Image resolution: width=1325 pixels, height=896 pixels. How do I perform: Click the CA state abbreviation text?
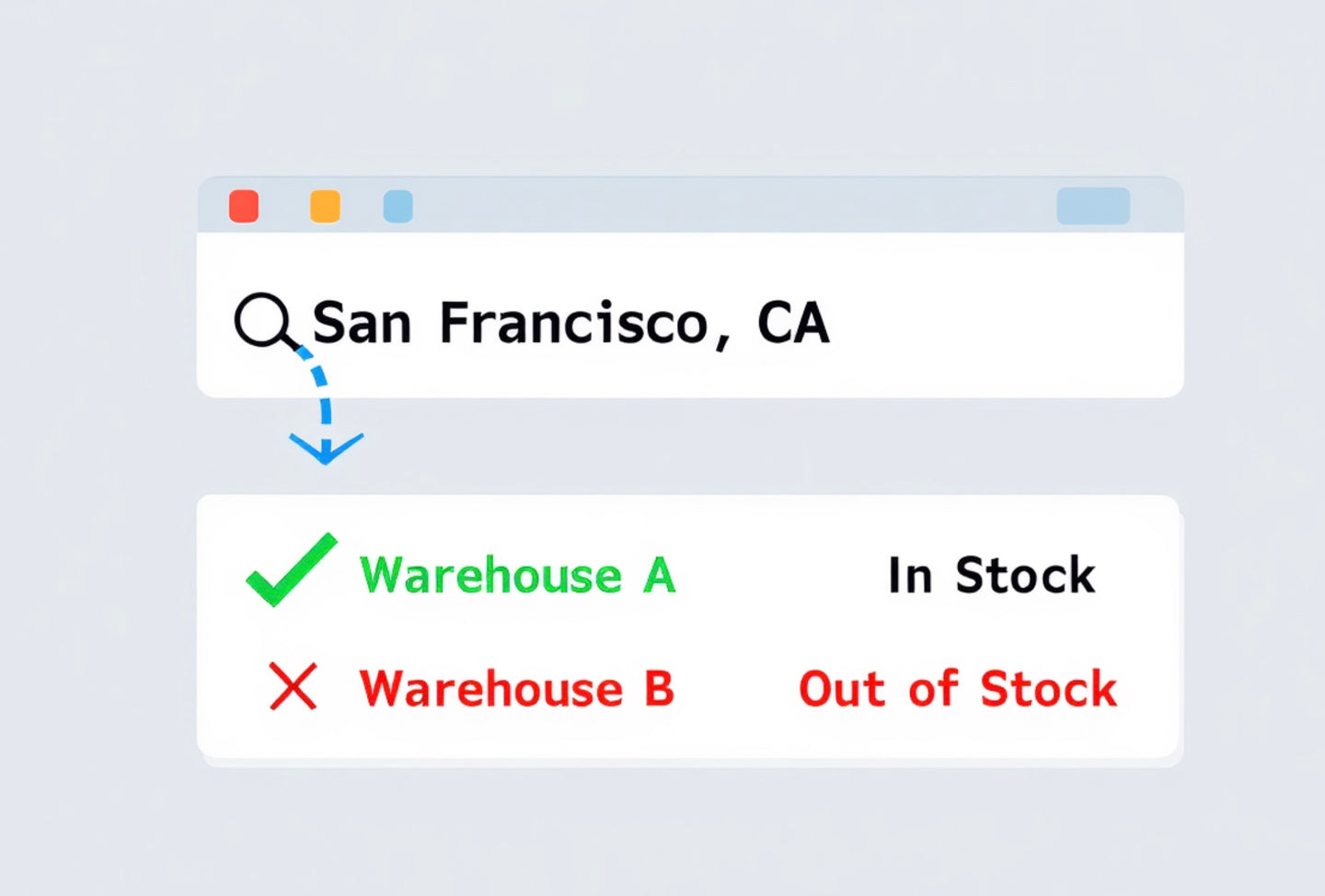(792, 323)
